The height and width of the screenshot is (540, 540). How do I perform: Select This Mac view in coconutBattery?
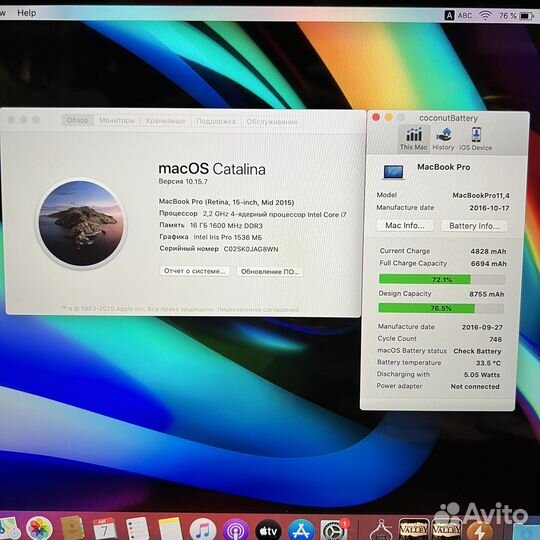click(x=413, y=138)
